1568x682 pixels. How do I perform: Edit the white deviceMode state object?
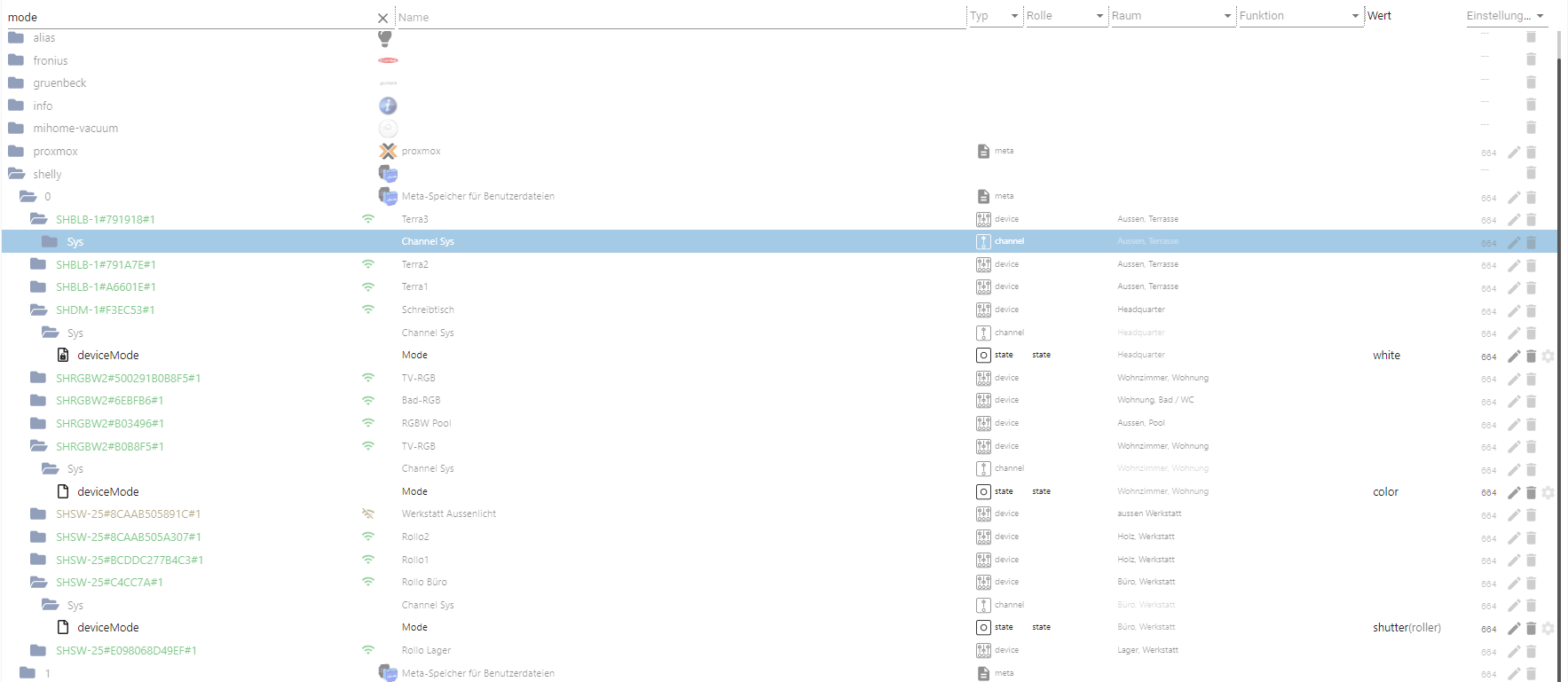tap(1514, 357)
